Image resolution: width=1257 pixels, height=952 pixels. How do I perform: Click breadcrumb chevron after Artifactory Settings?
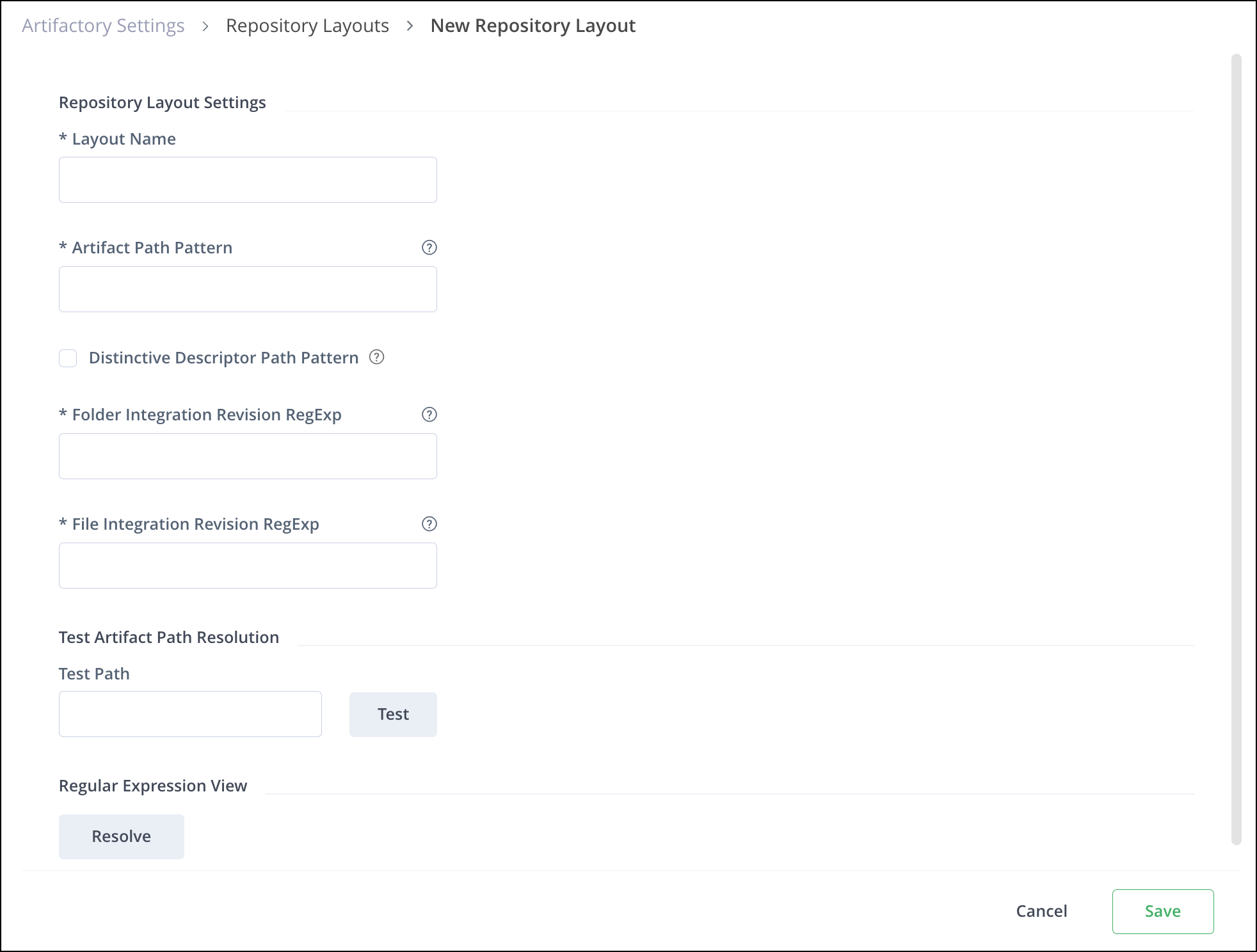point(205,26)
